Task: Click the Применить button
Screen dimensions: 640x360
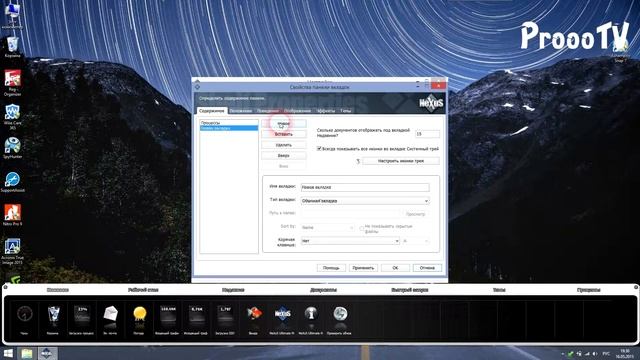Action: point(363,268)
